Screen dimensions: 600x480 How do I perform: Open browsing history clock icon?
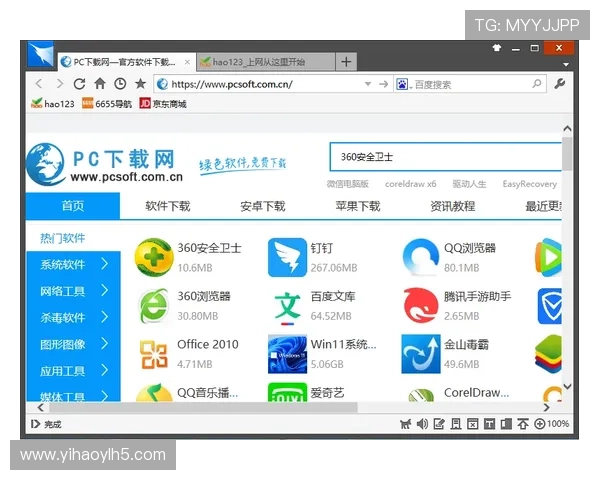pyautogui.click(x=120, y=84)
